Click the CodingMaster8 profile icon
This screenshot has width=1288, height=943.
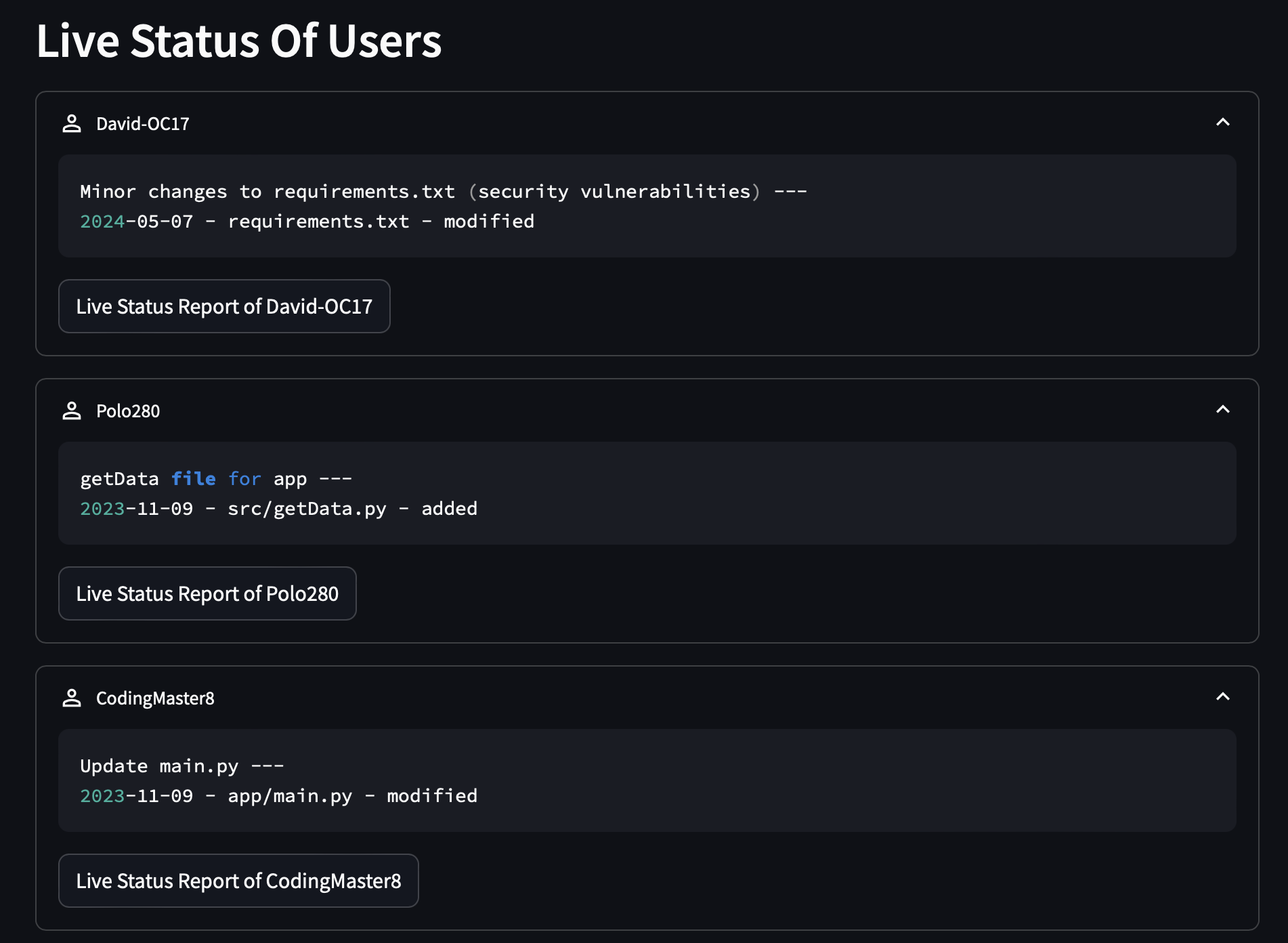(x=72, y=698)
